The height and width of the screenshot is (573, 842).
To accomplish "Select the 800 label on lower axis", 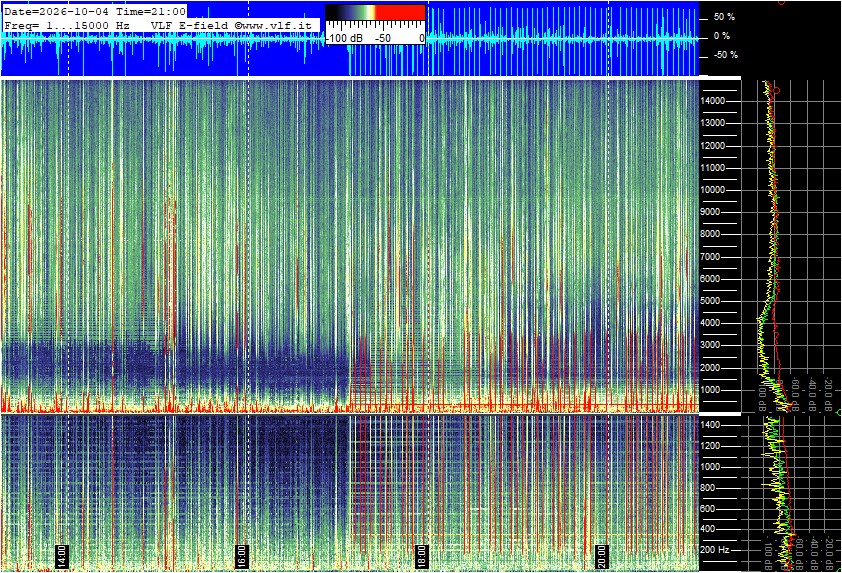I will coord(708,488).
